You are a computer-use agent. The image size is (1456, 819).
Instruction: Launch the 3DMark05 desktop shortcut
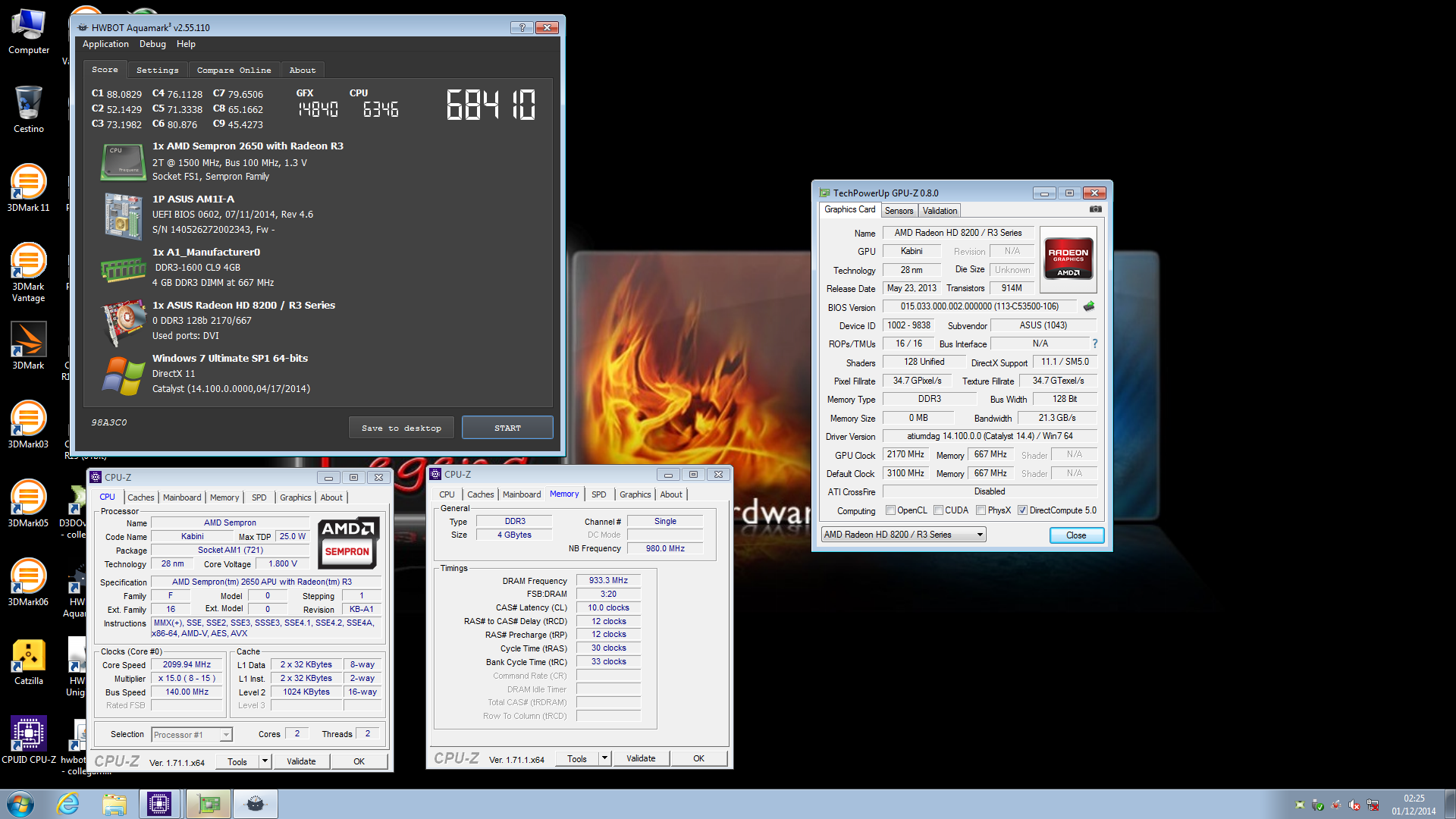(29, 504)
